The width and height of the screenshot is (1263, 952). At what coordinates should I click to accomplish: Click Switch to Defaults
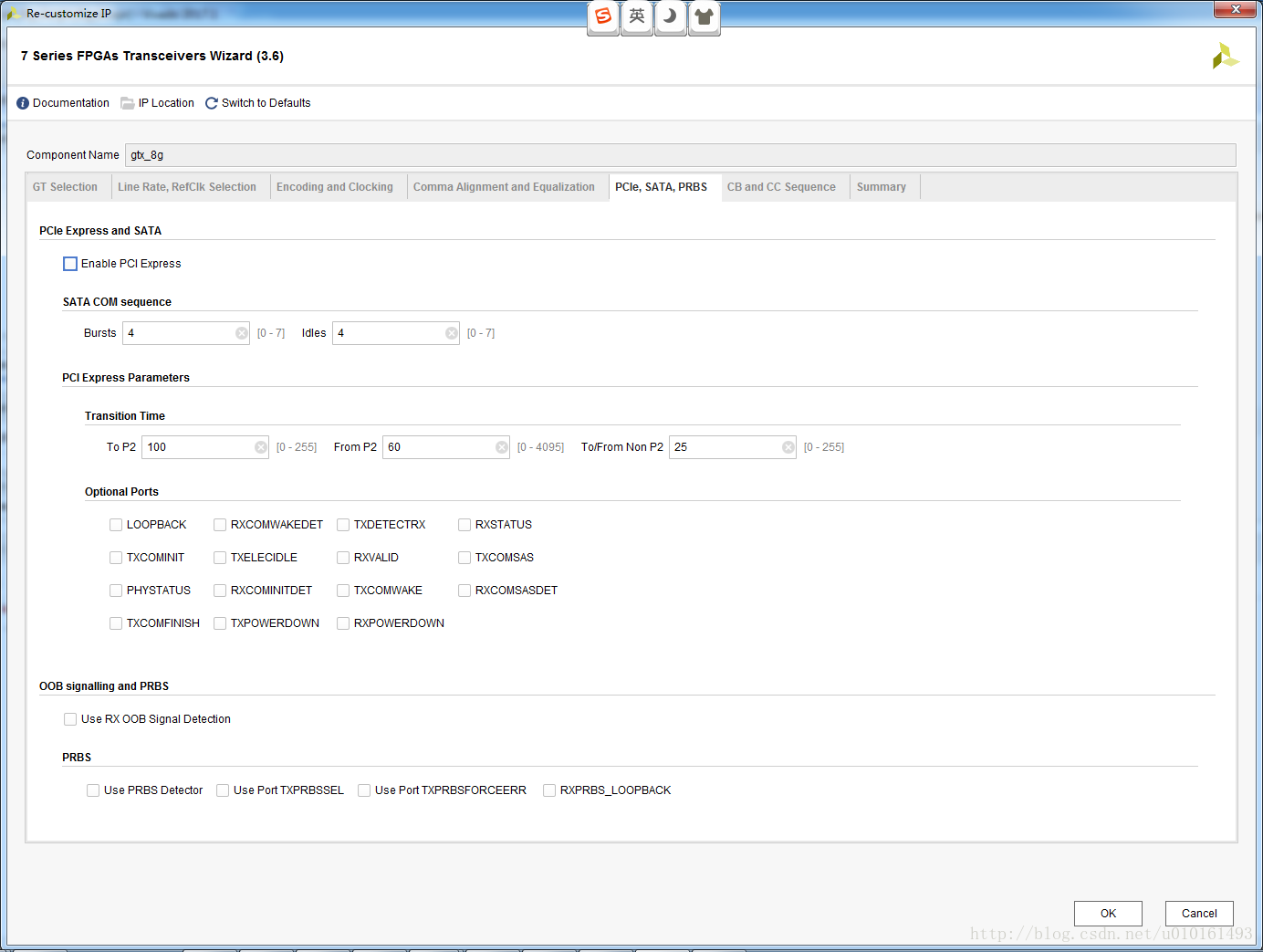266,103
